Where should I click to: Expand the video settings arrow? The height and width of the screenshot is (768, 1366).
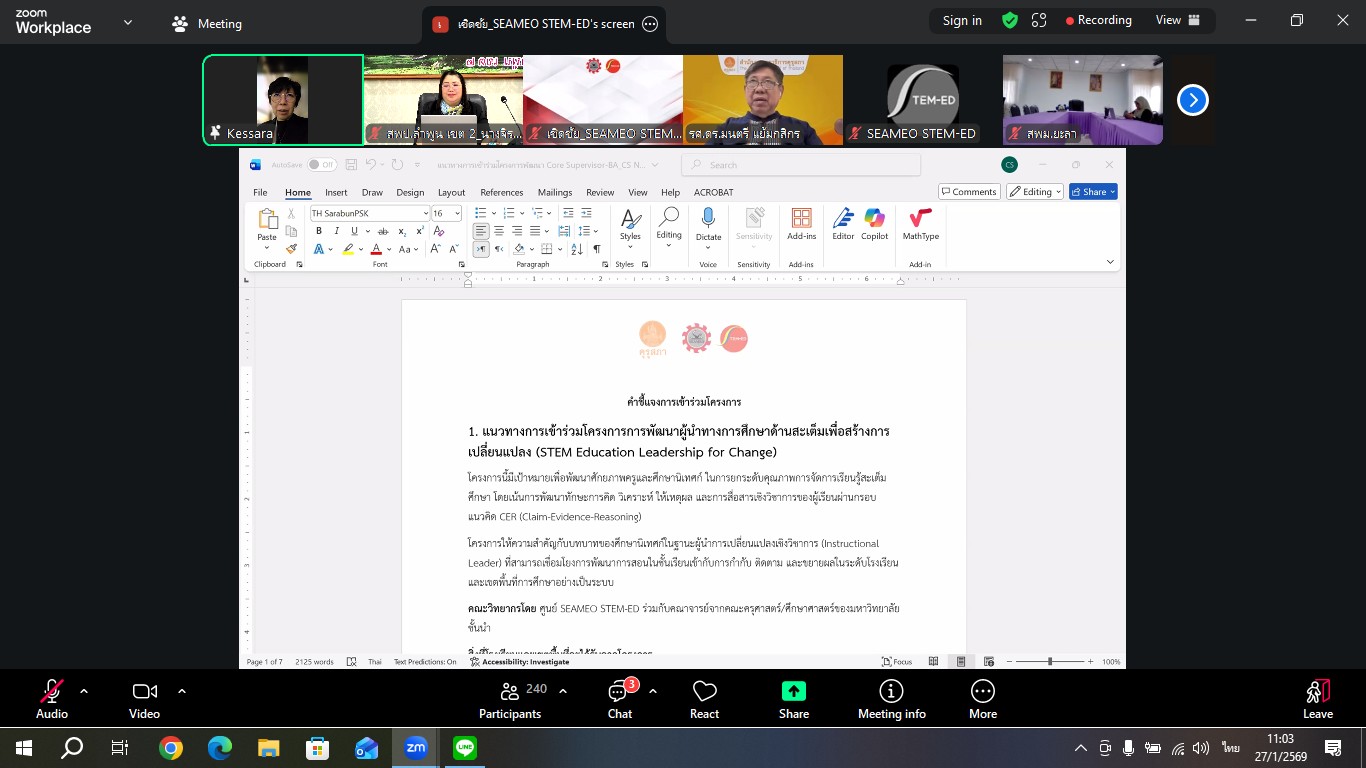tap(182, 690)
